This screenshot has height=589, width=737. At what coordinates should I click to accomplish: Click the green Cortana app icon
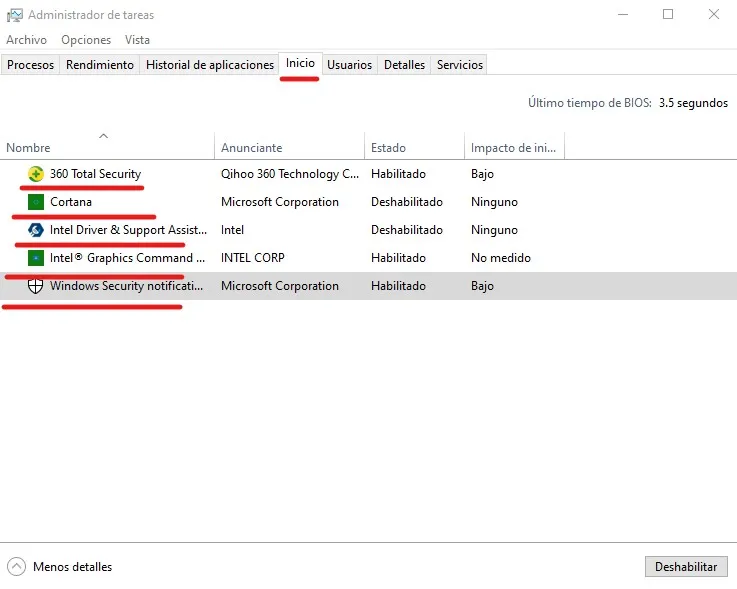coord(36,202)
